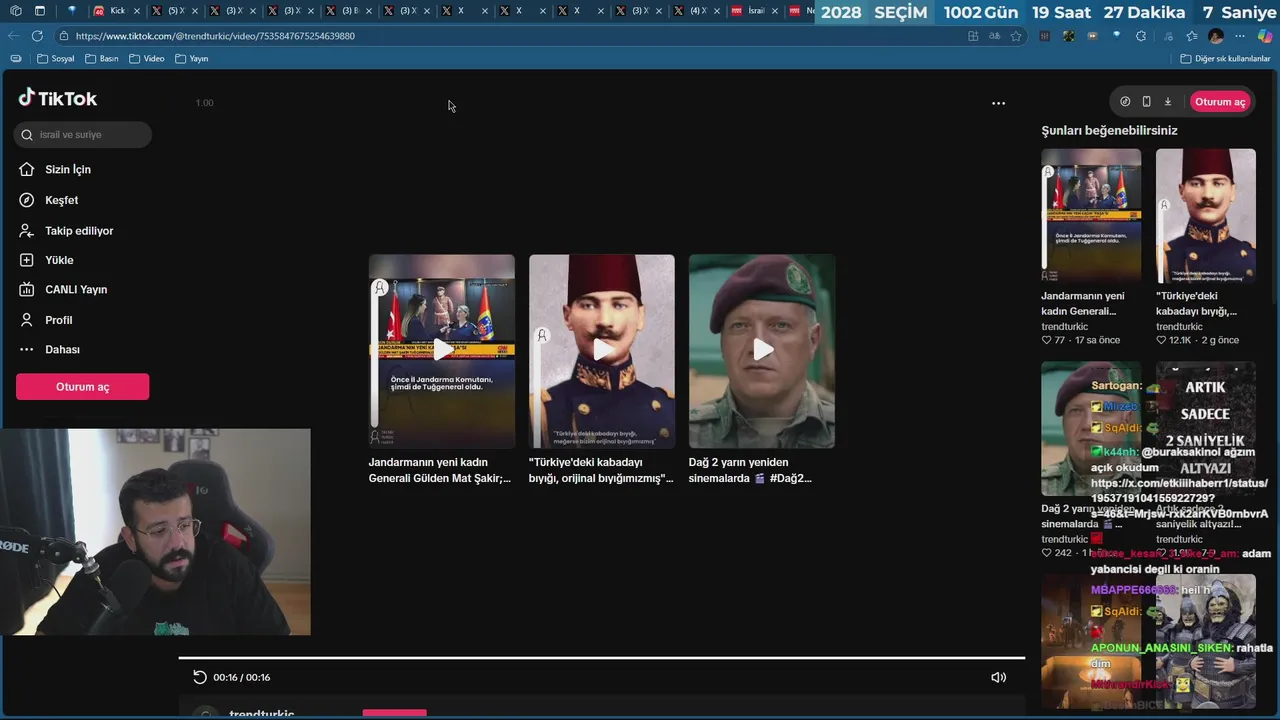The width and height of the screenshot is (1280, 720).
Task: Click the translate page icon in address bar
Action: click(x=994, y=36)
